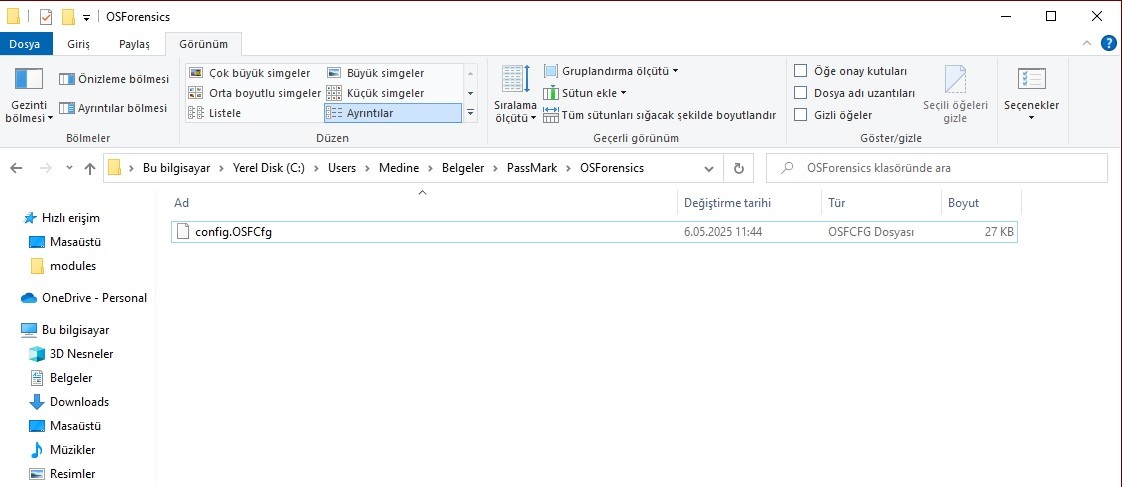
Task: Open modules folder in sidebar
Action: click(63, 266)
